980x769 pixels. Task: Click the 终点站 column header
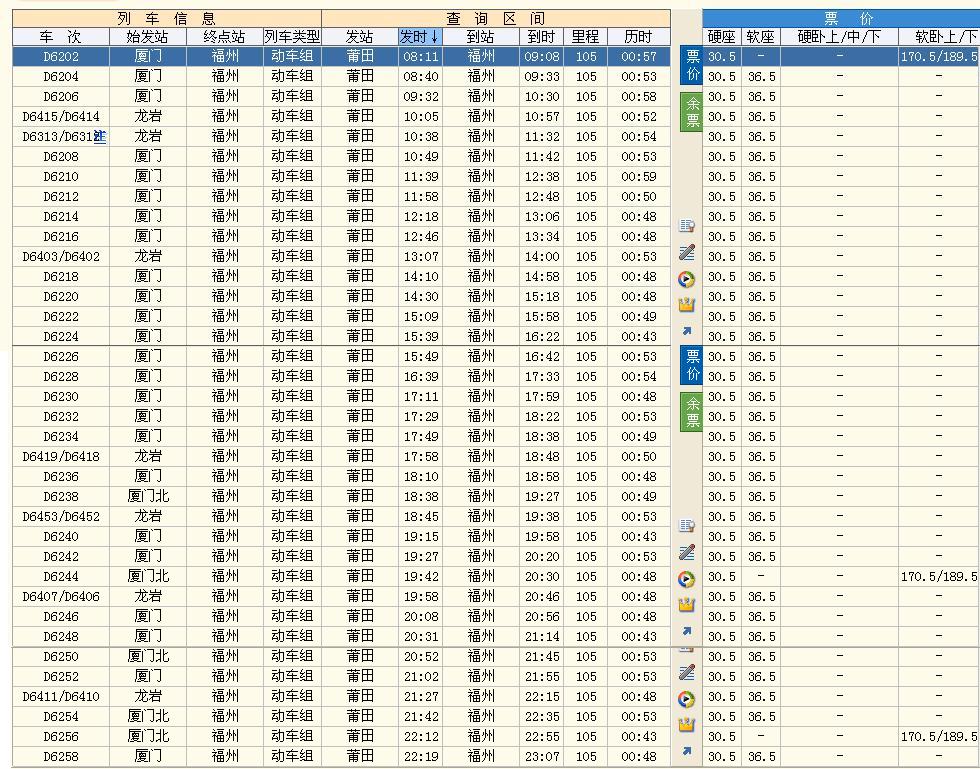[x=225, y=37]
